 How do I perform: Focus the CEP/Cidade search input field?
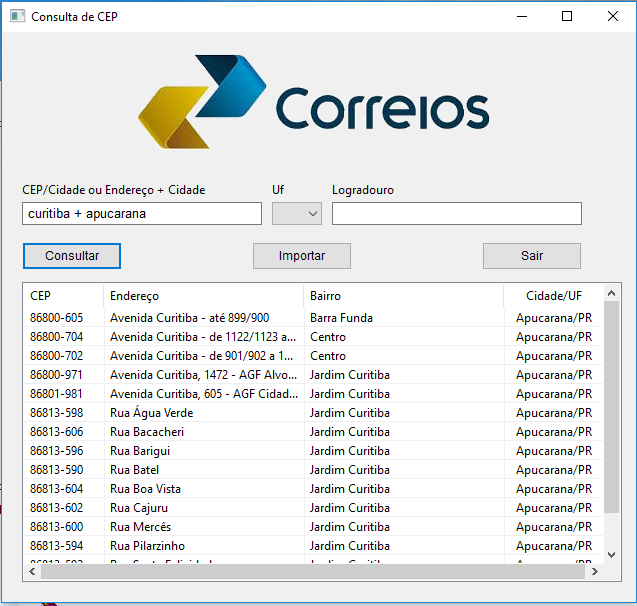point(141,214)
